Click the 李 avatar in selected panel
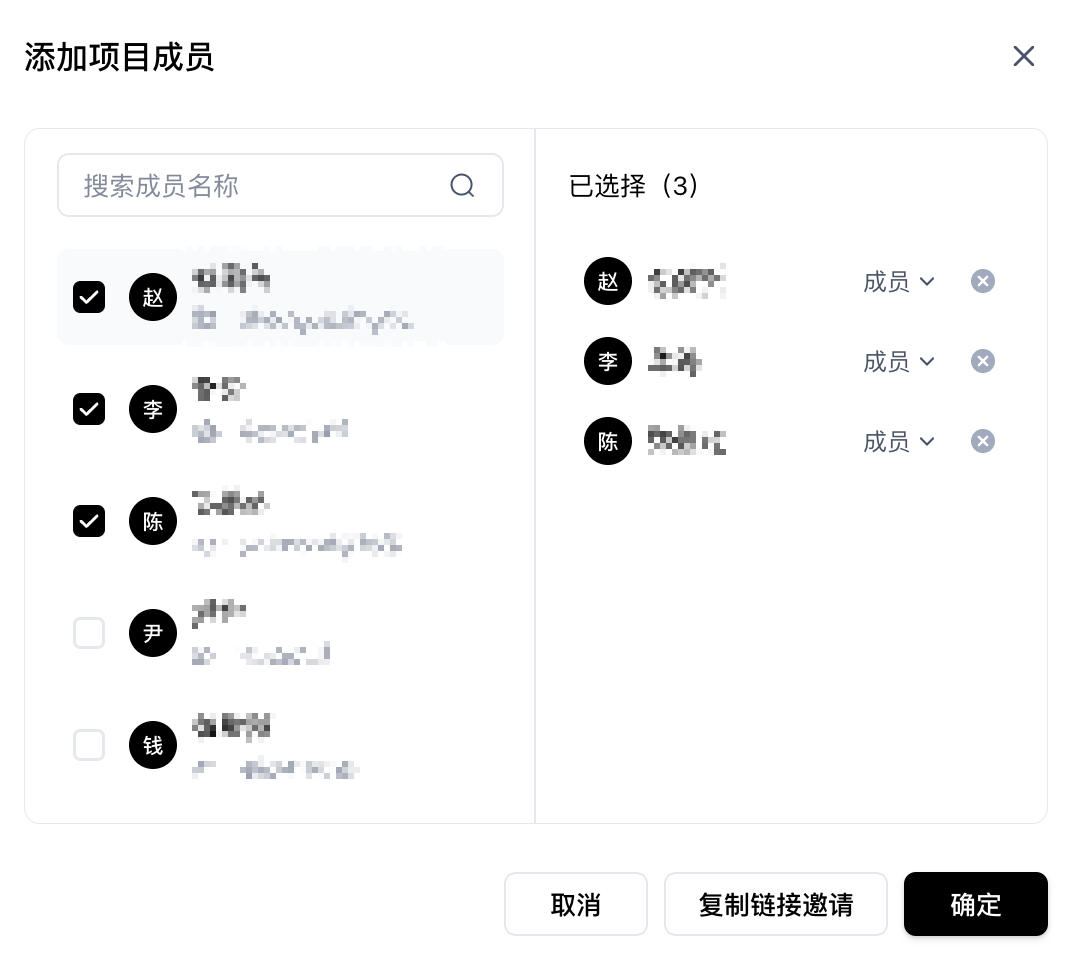This screenshot has height=960, width=1082. (608, 362)
